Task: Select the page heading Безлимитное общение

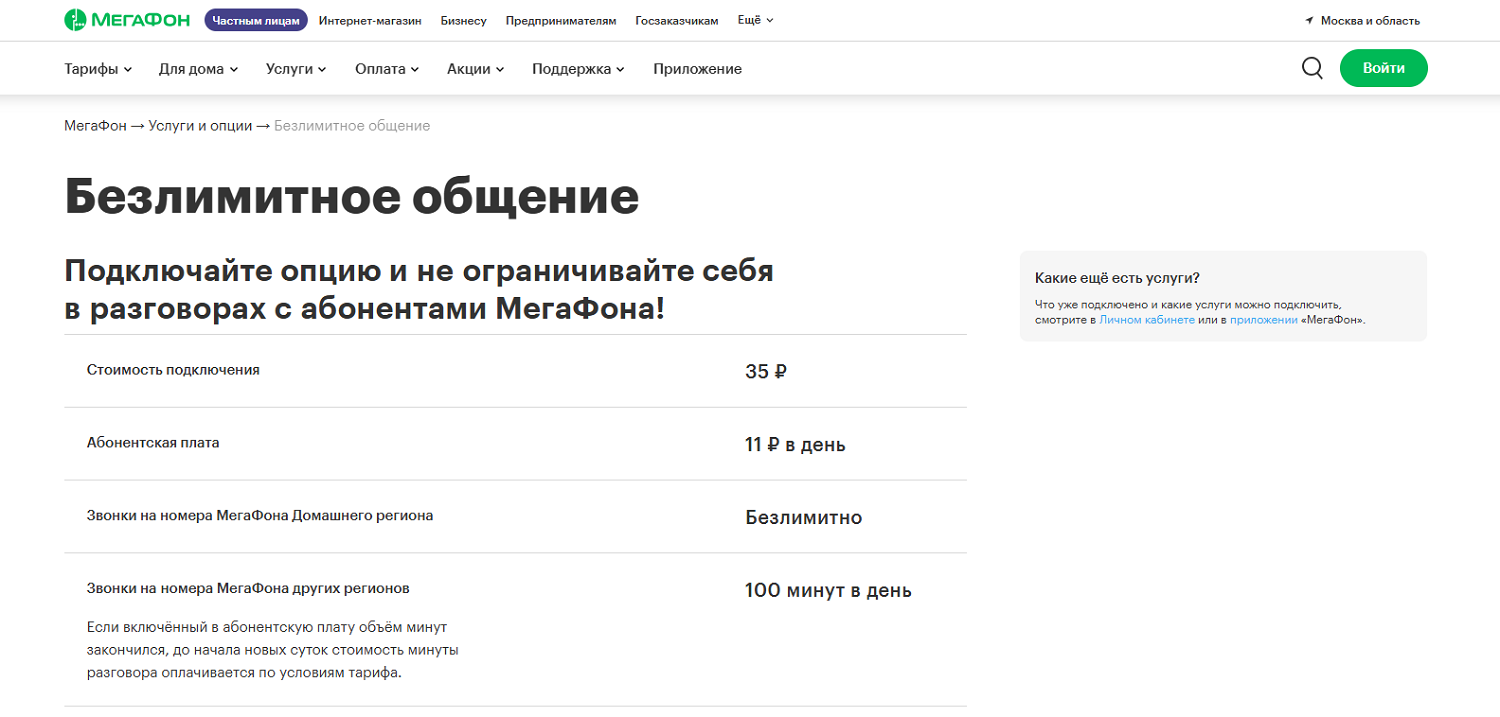Action: click(351, 197)
